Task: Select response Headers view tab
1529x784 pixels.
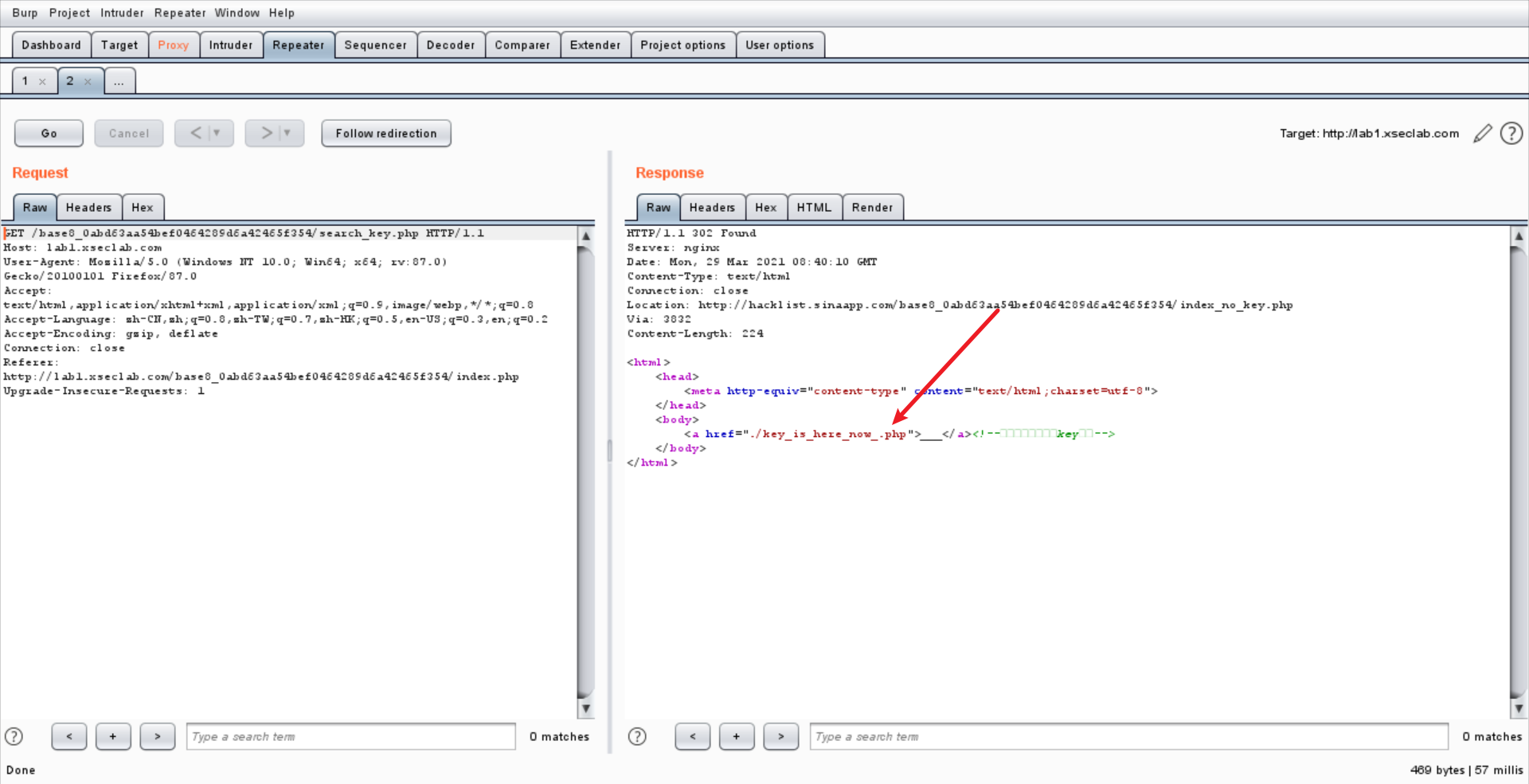Action: pos(712,207)
